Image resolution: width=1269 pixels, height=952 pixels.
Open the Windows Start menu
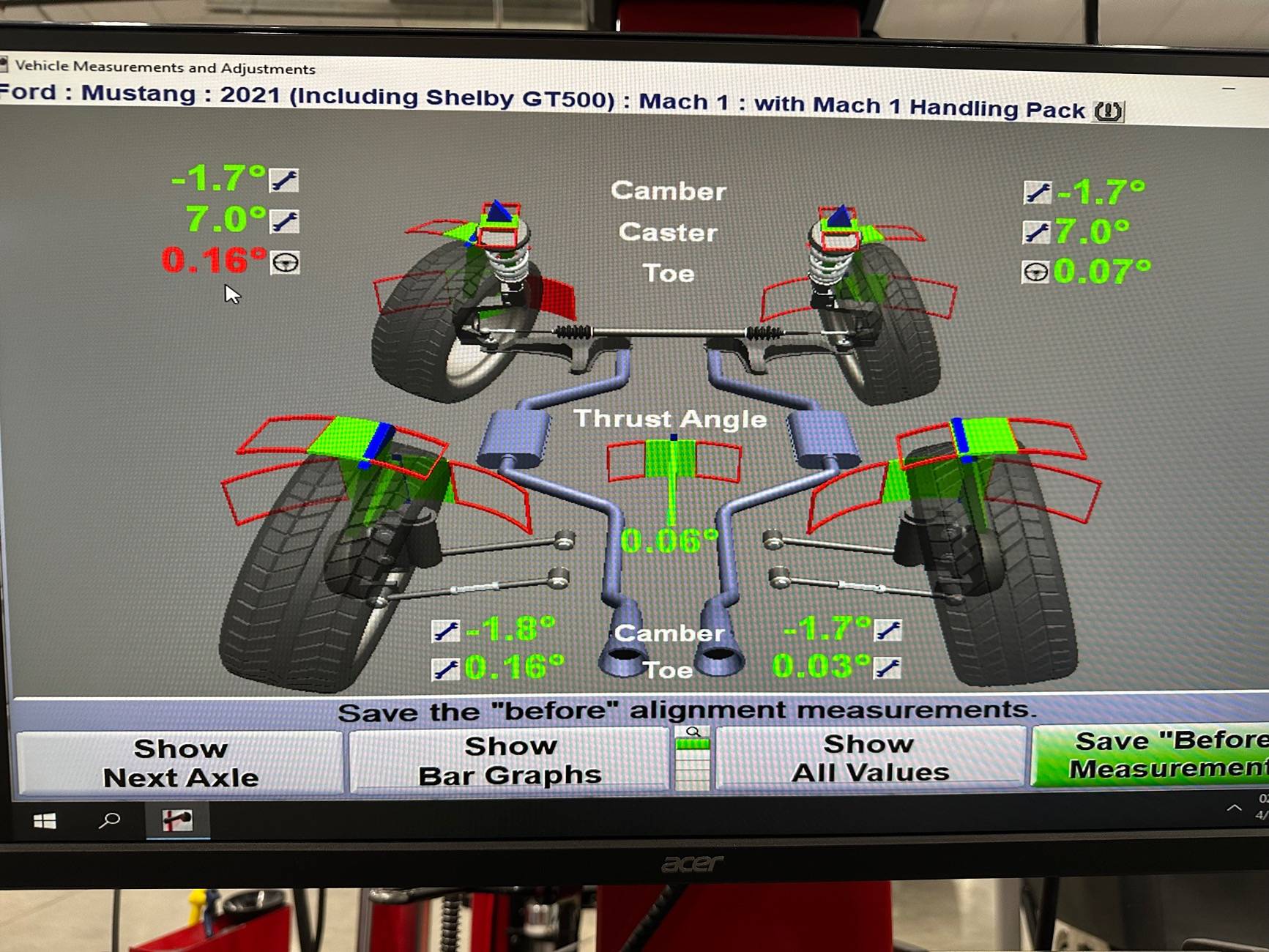45,821
